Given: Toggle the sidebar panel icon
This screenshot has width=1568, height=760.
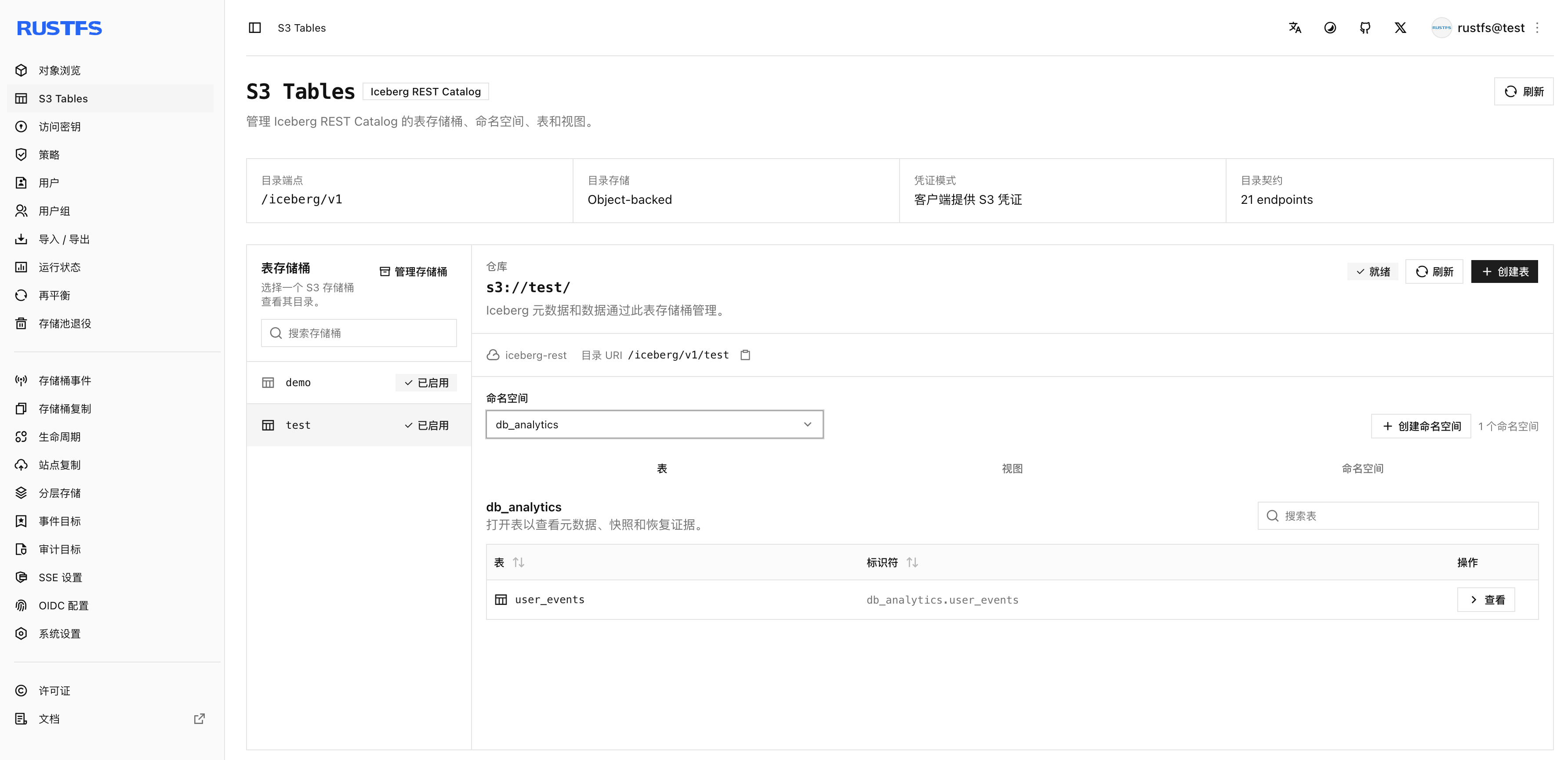Looking at the screenshot, I should tap(254, 28).
